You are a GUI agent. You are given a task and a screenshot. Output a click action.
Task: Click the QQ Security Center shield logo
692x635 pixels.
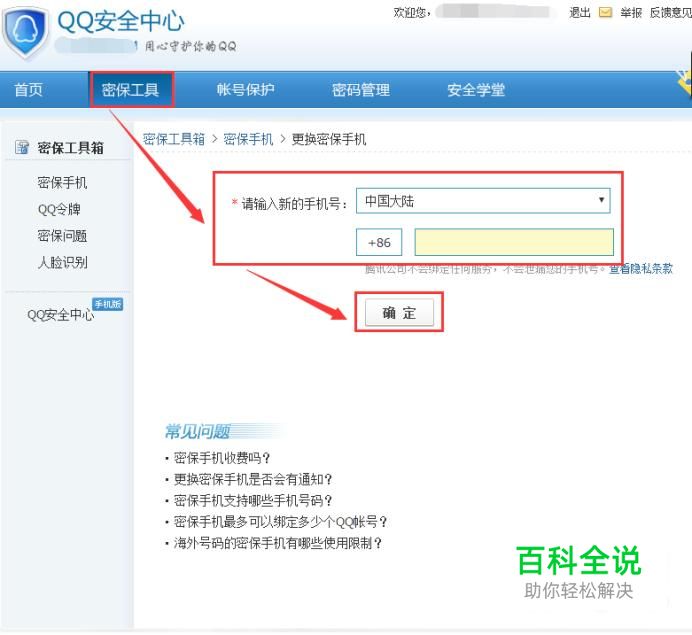25,32
